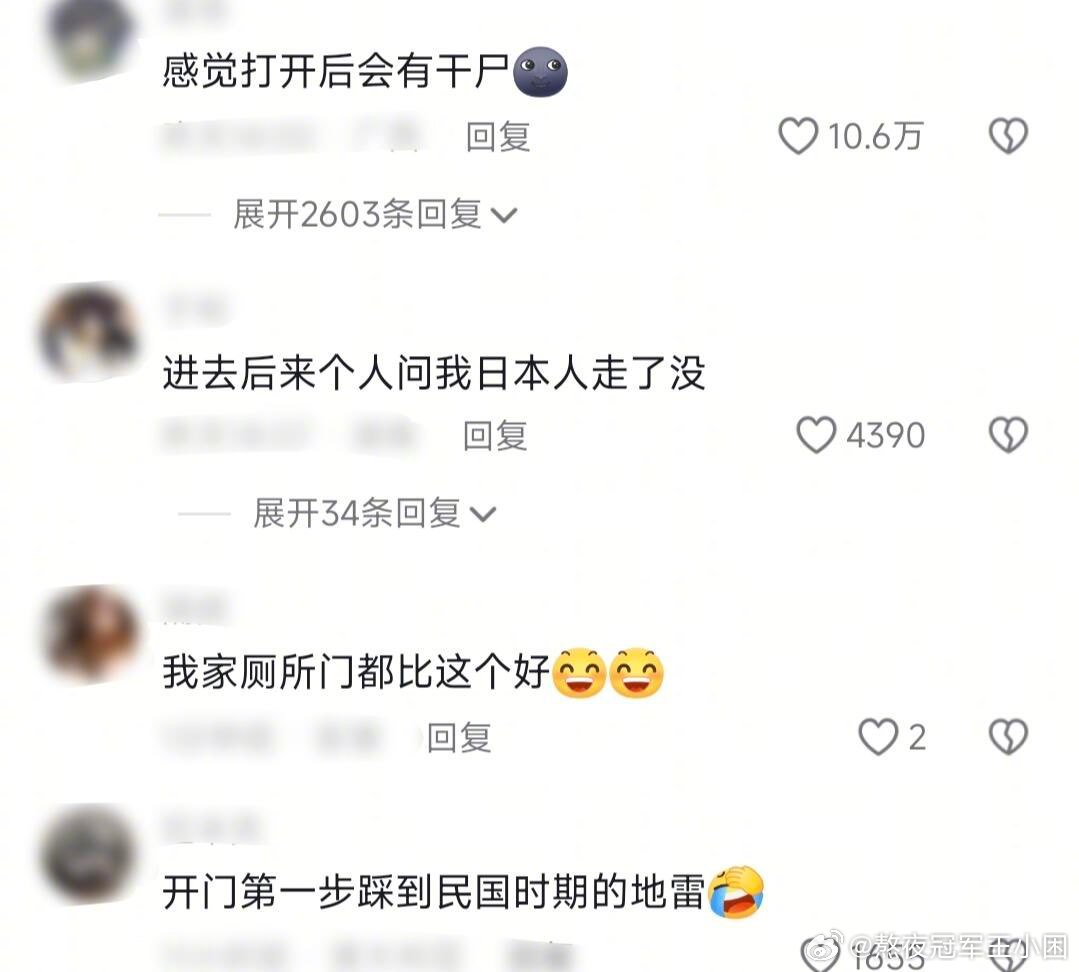Dislike the 我家厕所门 comment
This screenshot has height=972, width=1079.
coord(1008,737)
